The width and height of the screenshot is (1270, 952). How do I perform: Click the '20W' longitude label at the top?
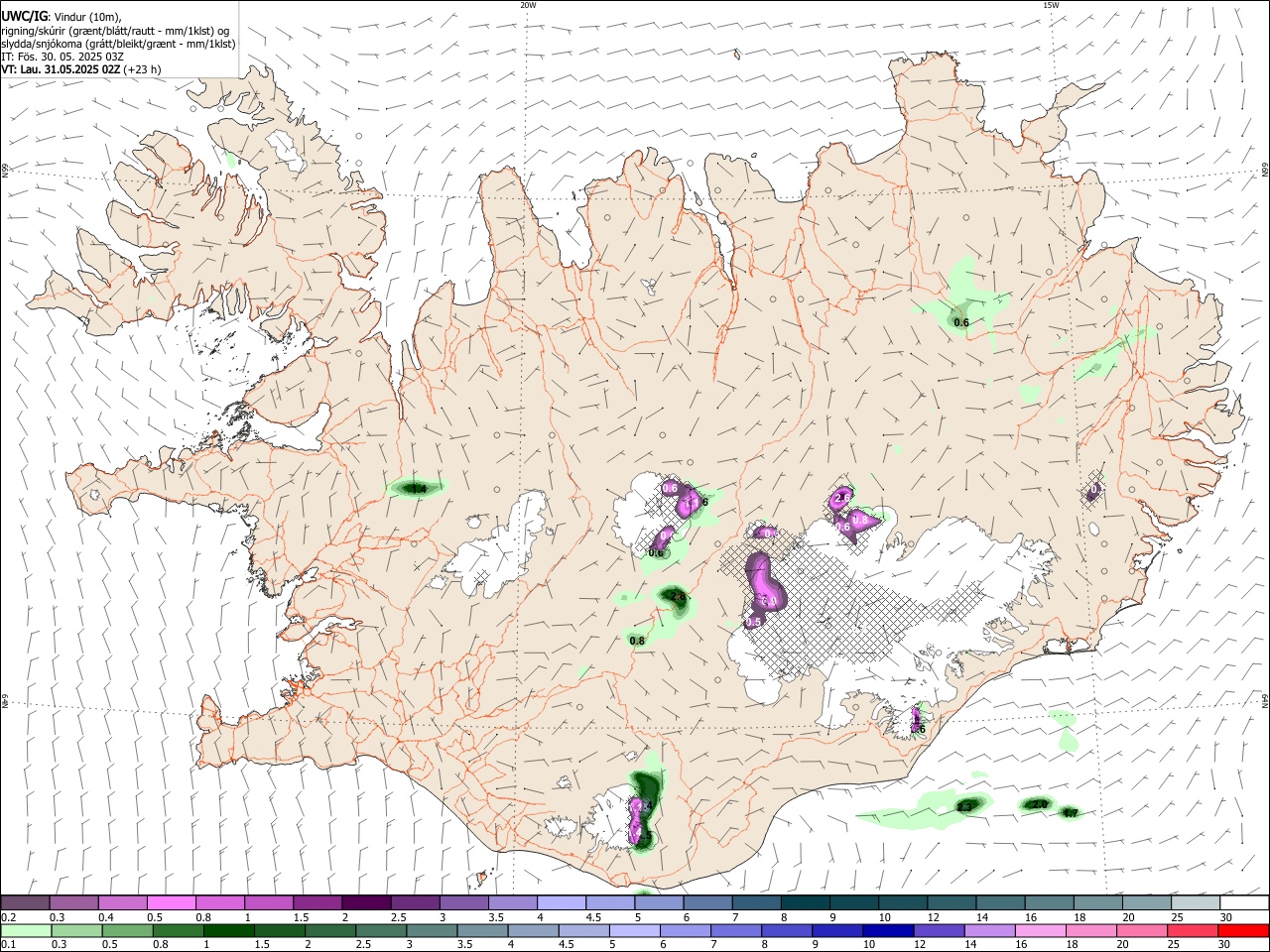(x=528, y=5)
